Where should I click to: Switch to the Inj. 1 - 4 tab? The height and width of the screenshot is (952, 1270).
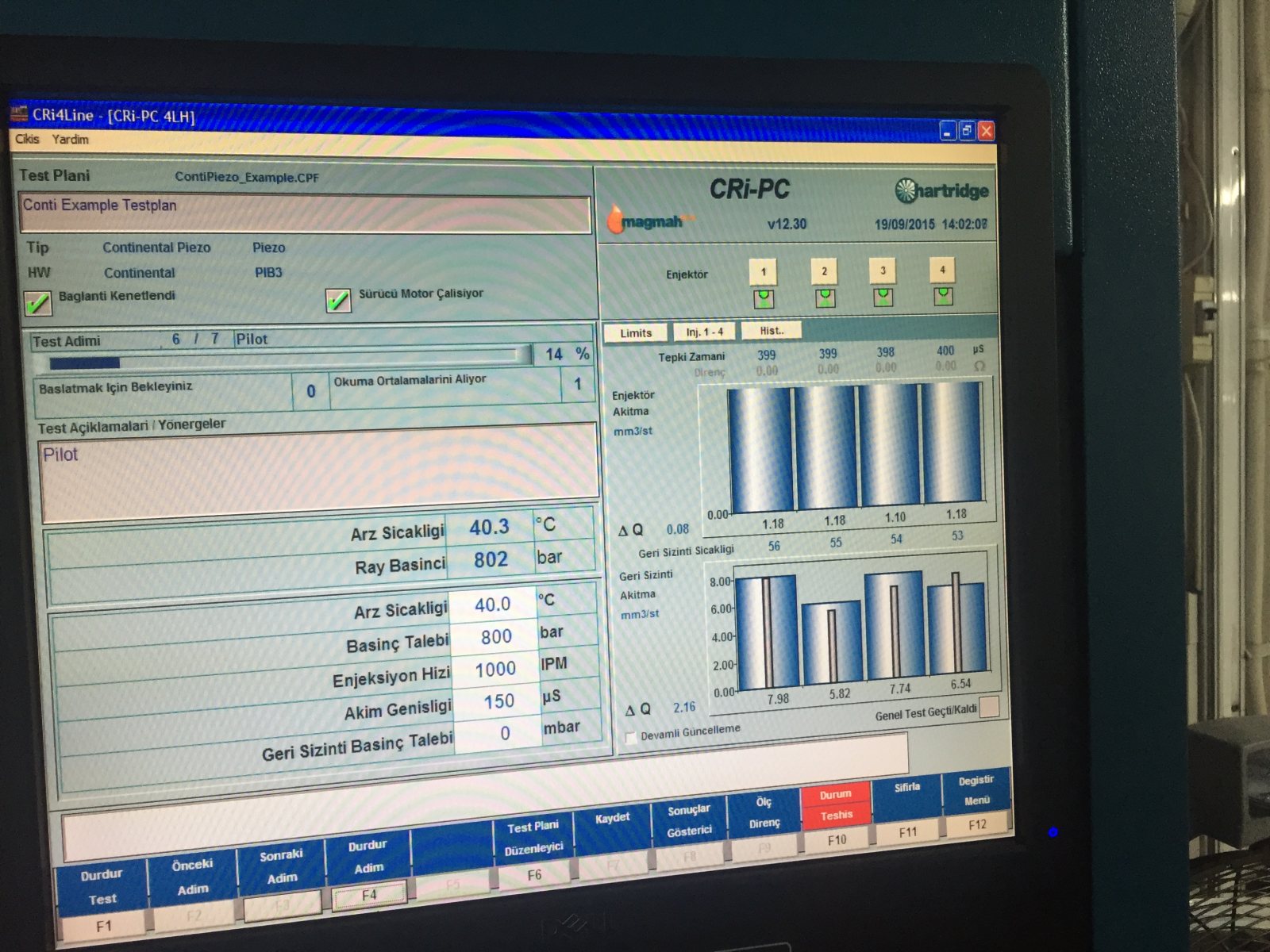point(705,332)
